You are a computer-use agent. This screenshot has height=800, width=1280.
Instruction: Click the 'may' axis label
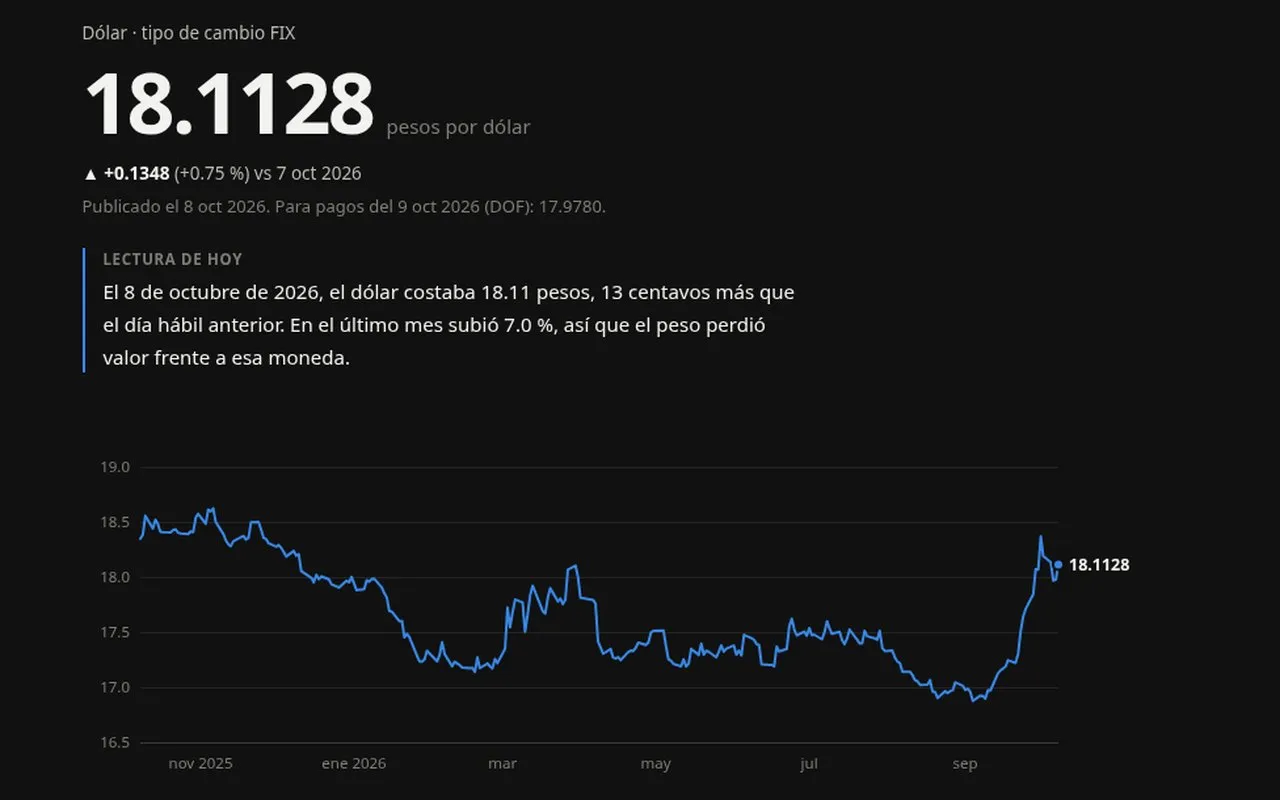click(x=656, y=763)
